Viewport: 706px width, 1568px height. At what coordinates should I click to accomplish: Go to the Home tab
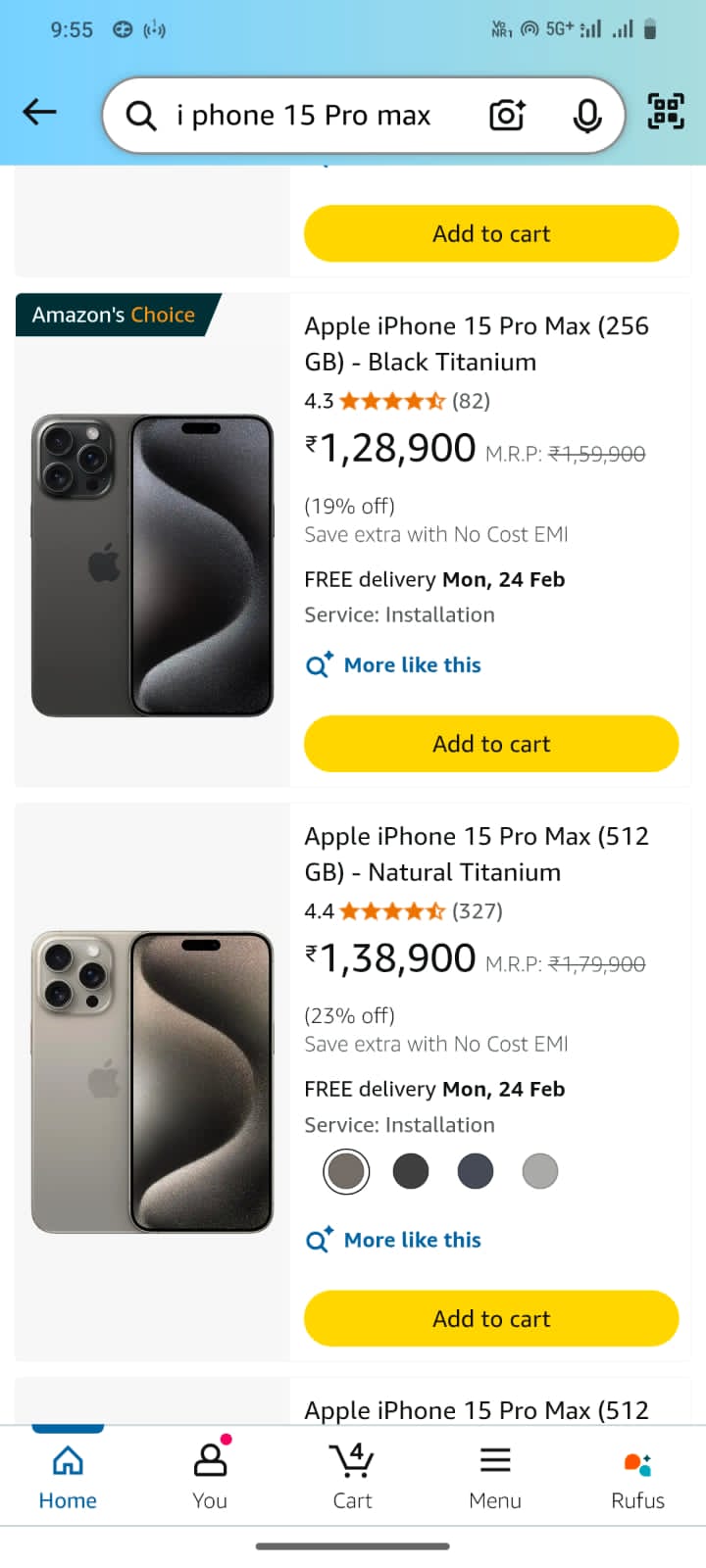(68, 1475)
